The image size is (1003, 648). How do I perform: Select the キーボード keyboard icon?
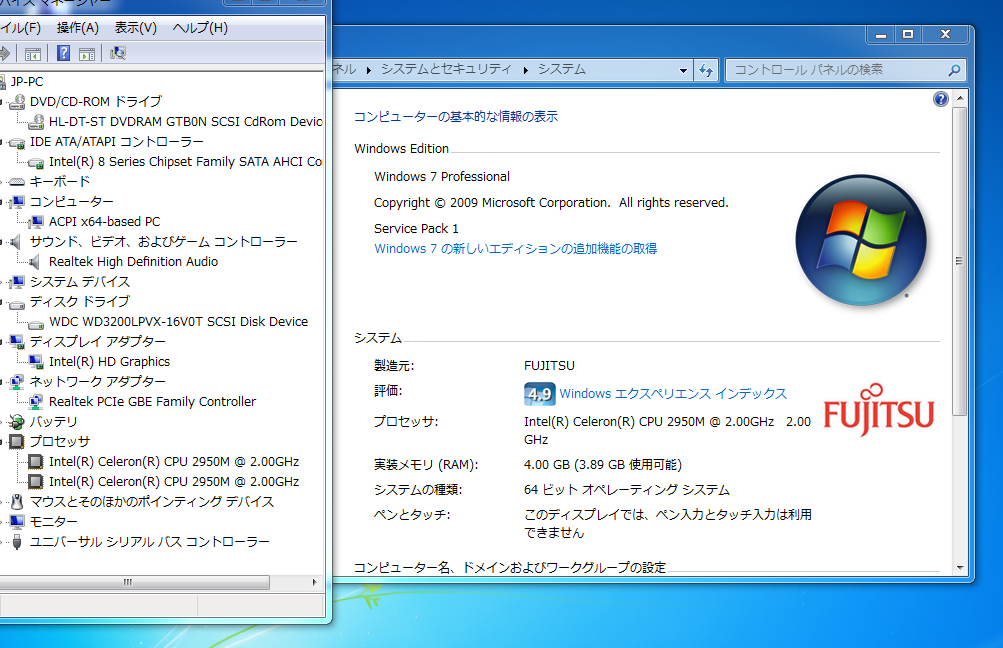pos(17,182)
